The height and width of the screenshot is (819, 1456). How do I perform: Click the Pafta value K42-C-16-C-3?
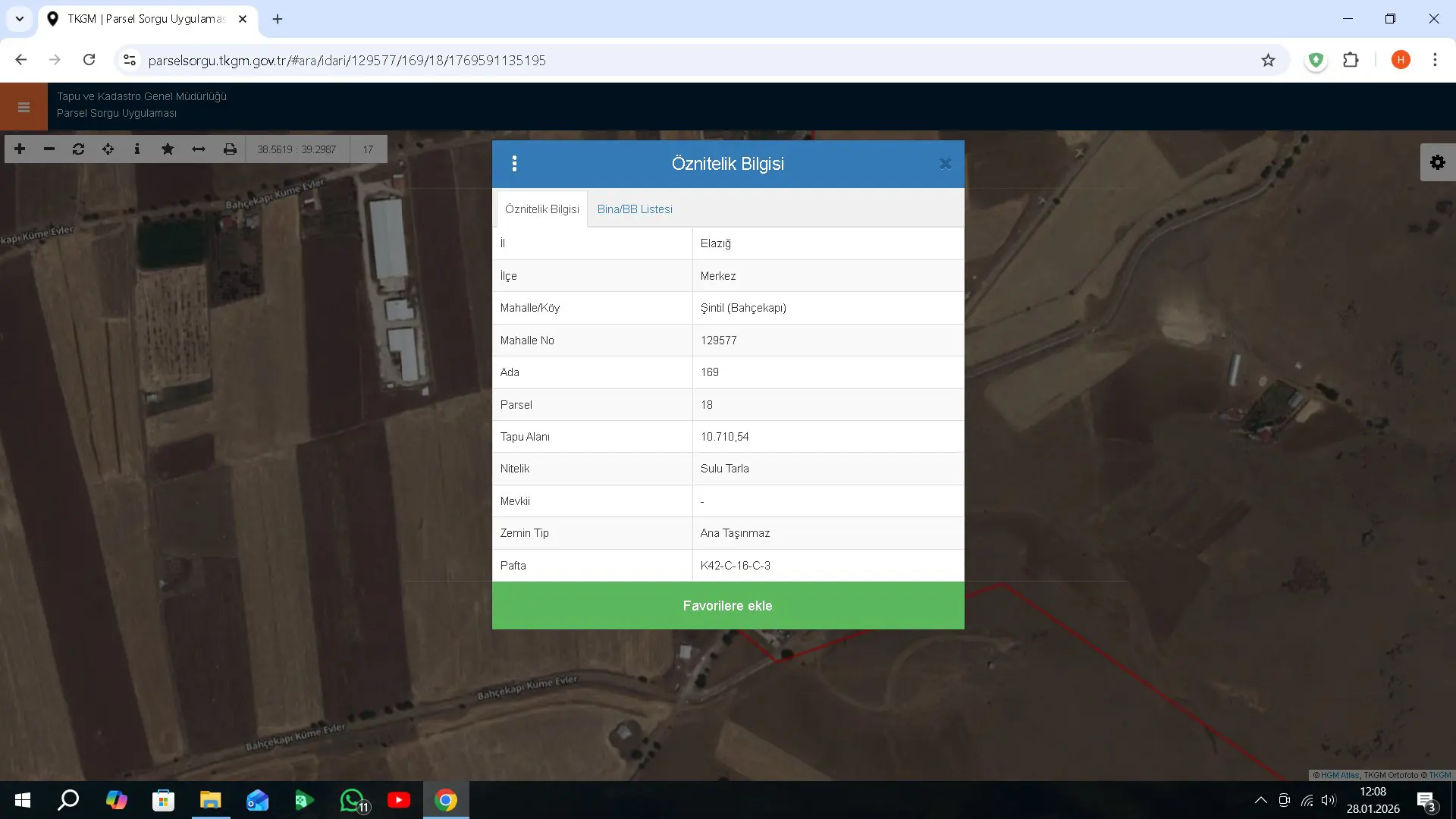(736, 566)
